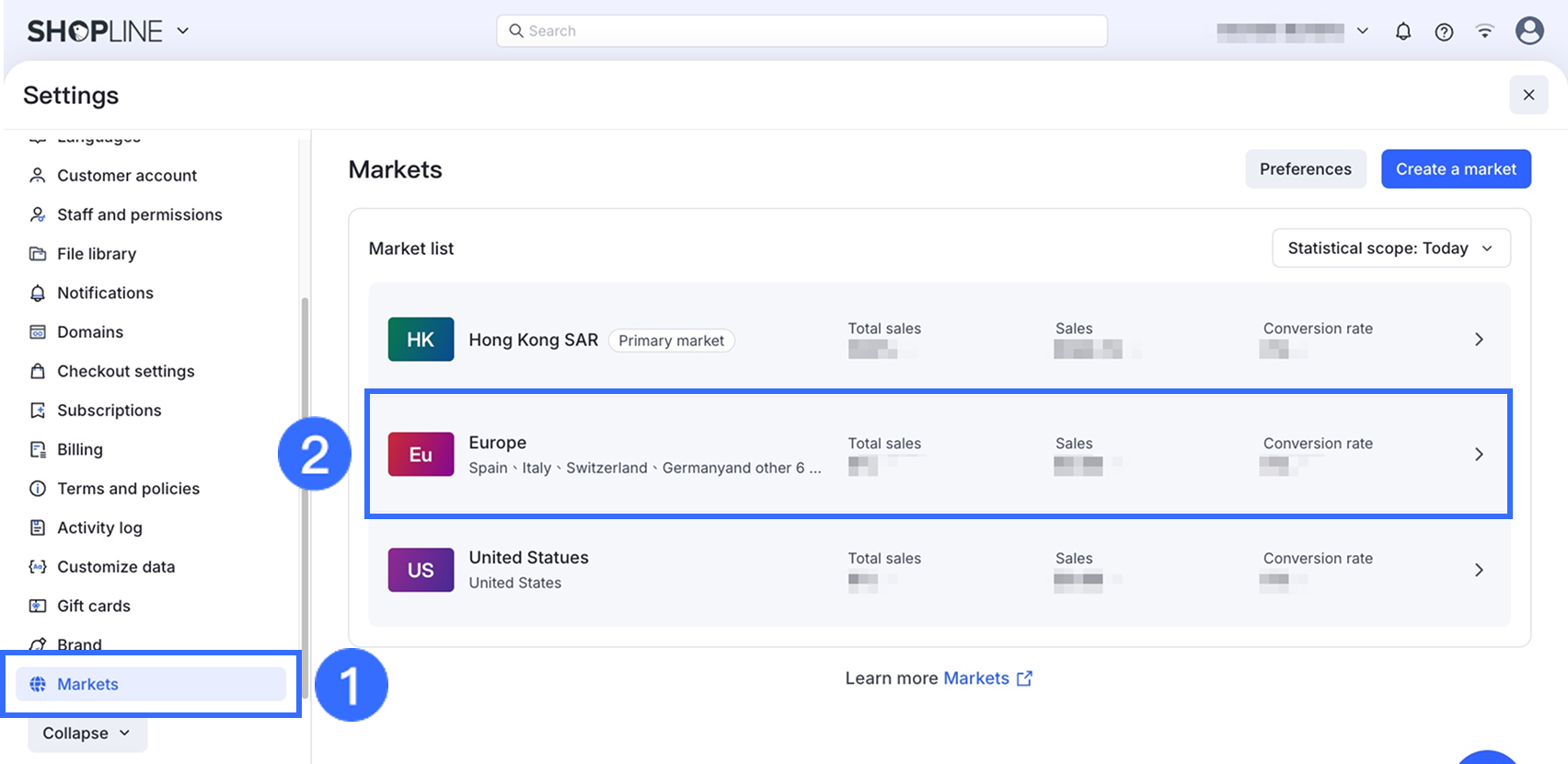The width and height of the screenshot is (1568, 764).
Task: Open market Preferences
Action: [x=1305, y=169]
